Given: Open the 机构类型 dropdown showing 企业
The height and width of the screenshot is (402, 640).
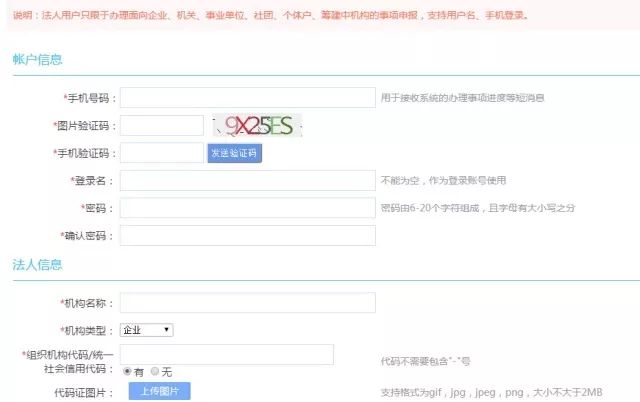Looking at the screenshot, I should click(x=147, y=330).
